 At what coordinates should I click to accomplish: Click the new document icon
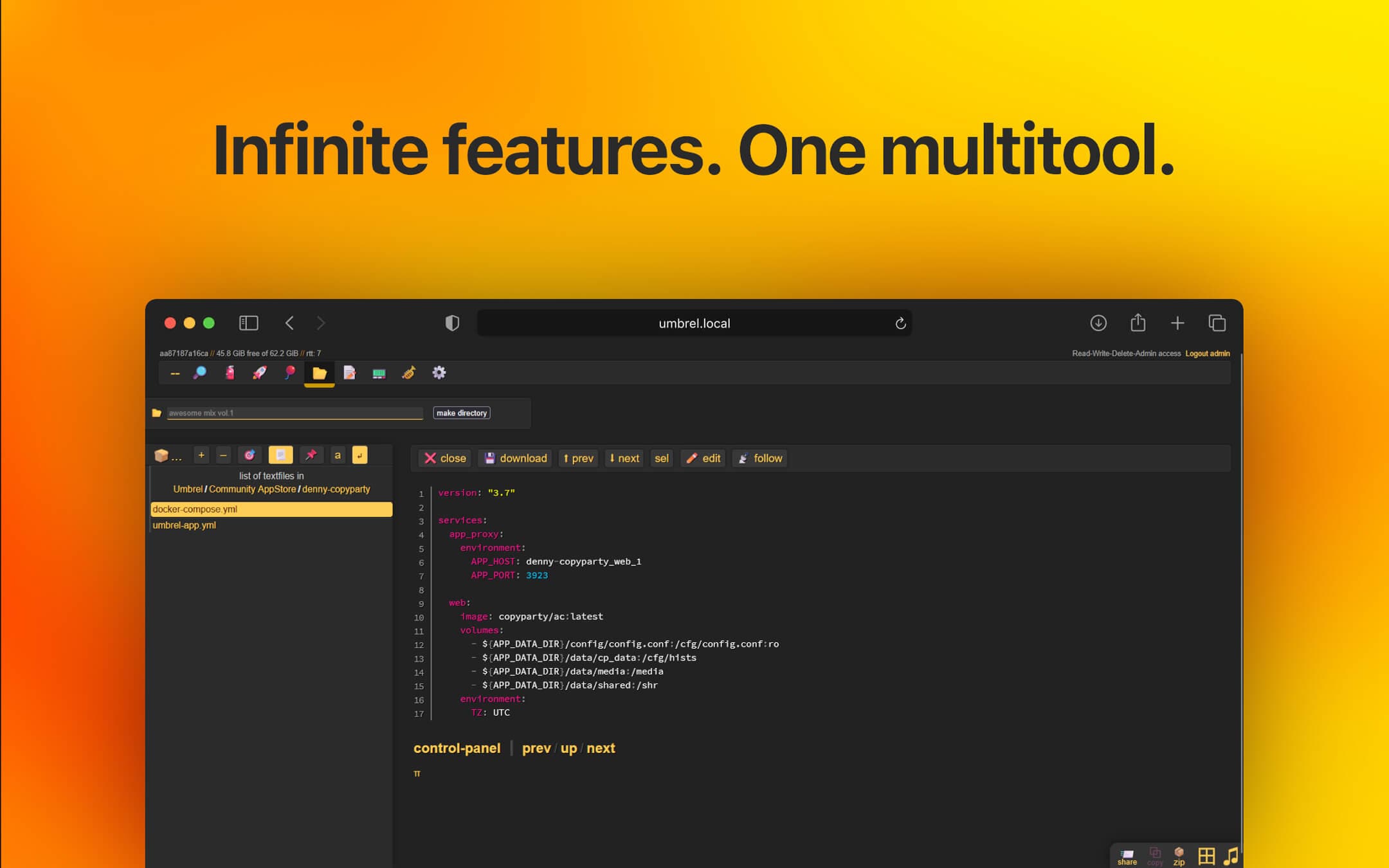point(349,373)
